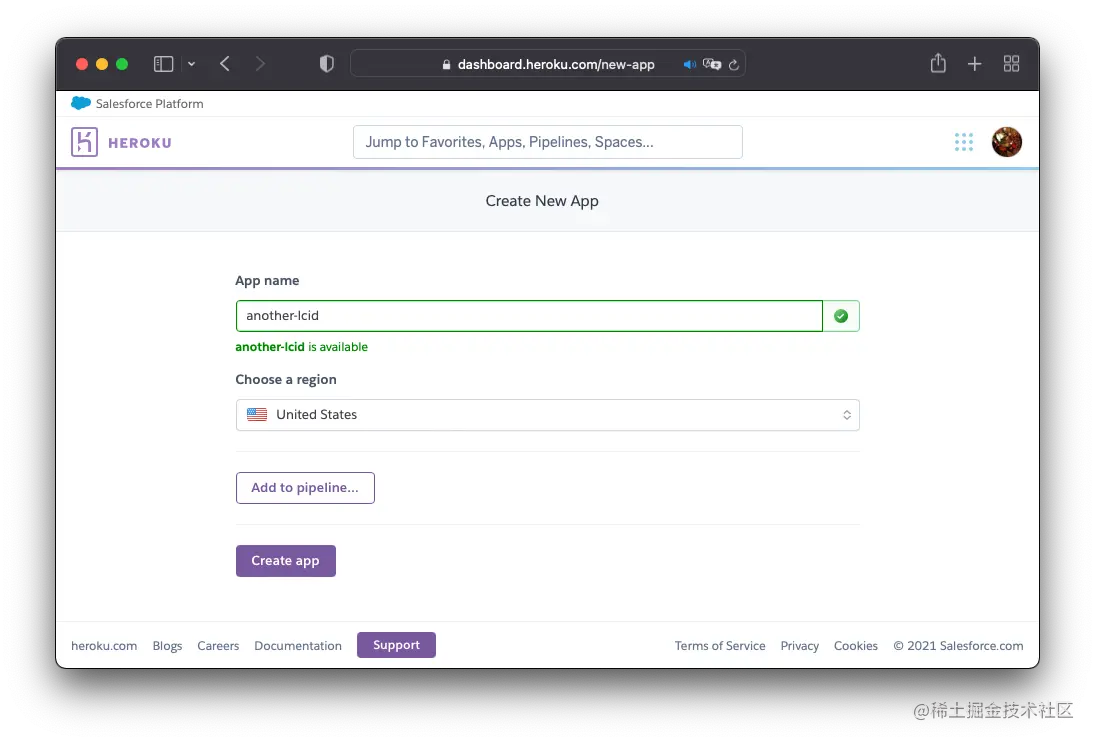Show the tab overview grid icon
Viewport: 1095px width, 742px height.
click(1011, 63)
